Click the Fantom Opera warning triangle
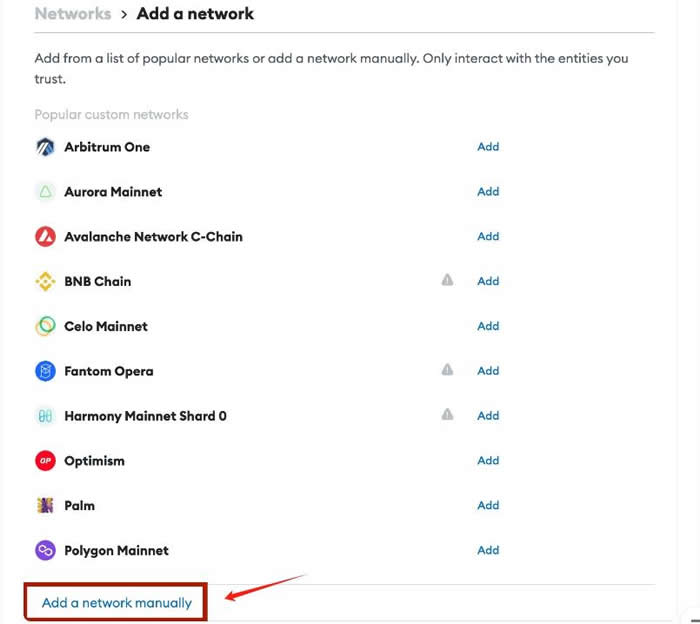Image resolution: width=700 pixels, height=624 pixels. (448, 370)
